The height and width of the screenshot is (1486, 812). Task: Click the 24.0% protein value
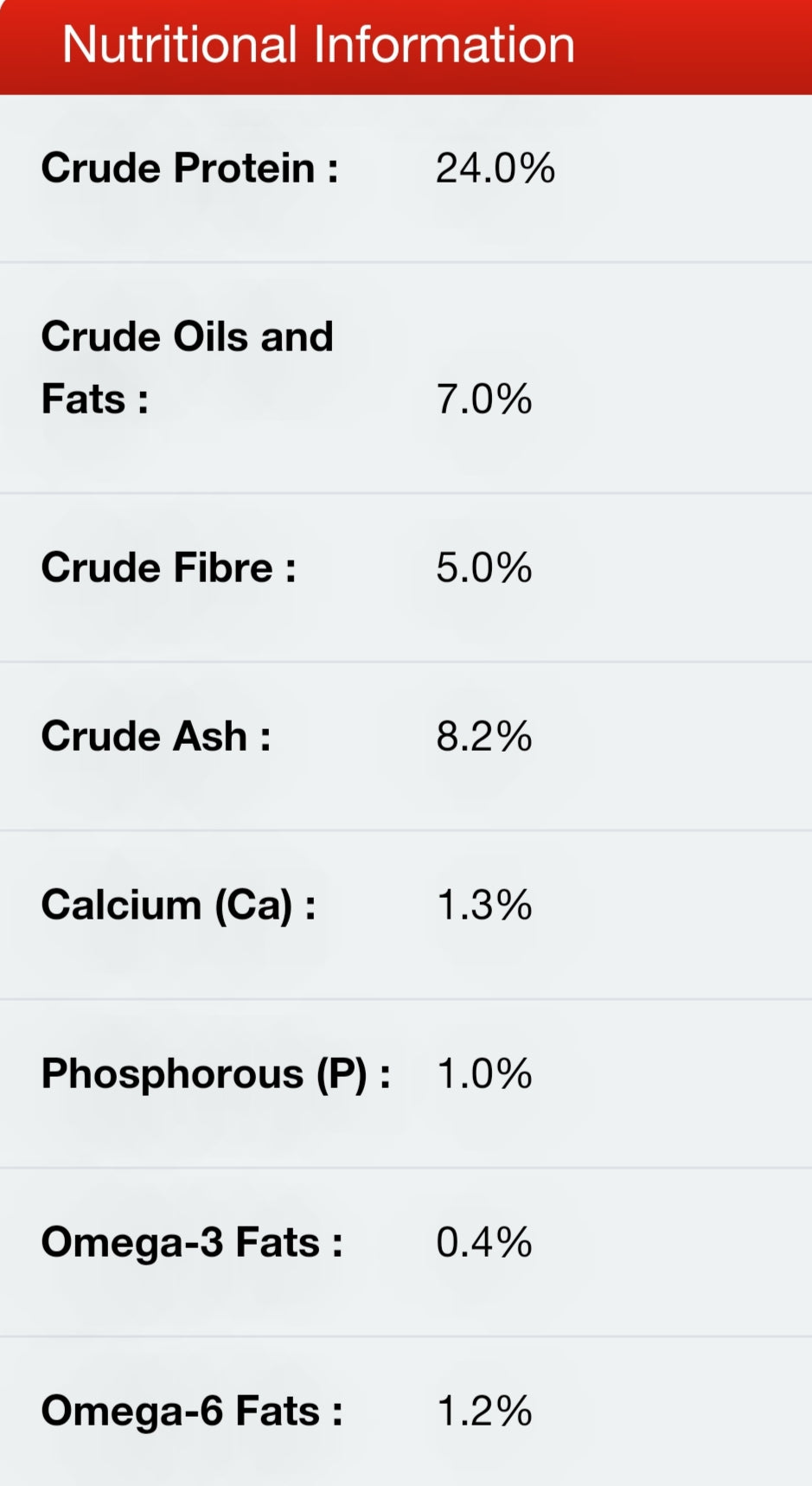(495, 168)
